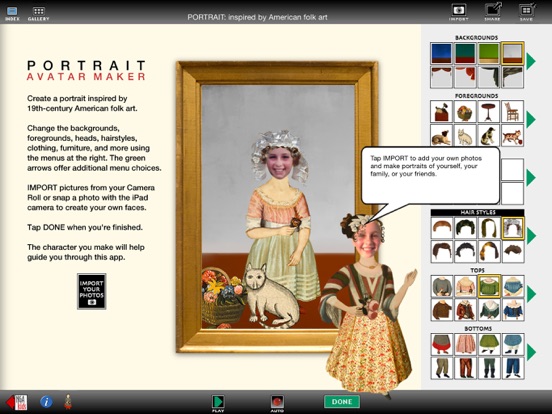The height and width of the screenshot is (414, 552).
Task: Open the blue info icon
Action: (x=46, y=402)
